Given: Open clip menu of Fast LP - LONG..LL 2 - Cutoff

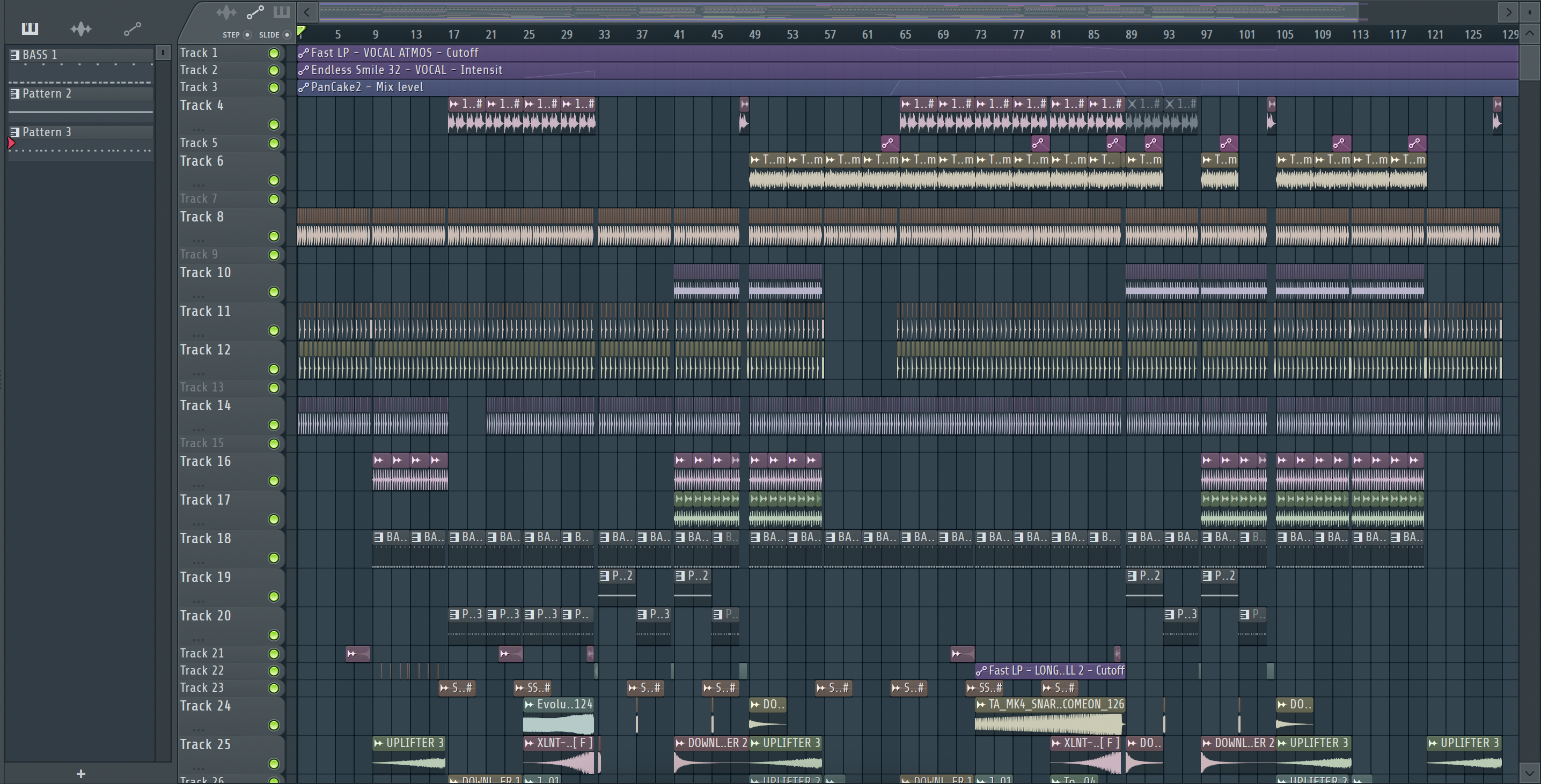Looking at the screenshot, I should pos(981,671).
